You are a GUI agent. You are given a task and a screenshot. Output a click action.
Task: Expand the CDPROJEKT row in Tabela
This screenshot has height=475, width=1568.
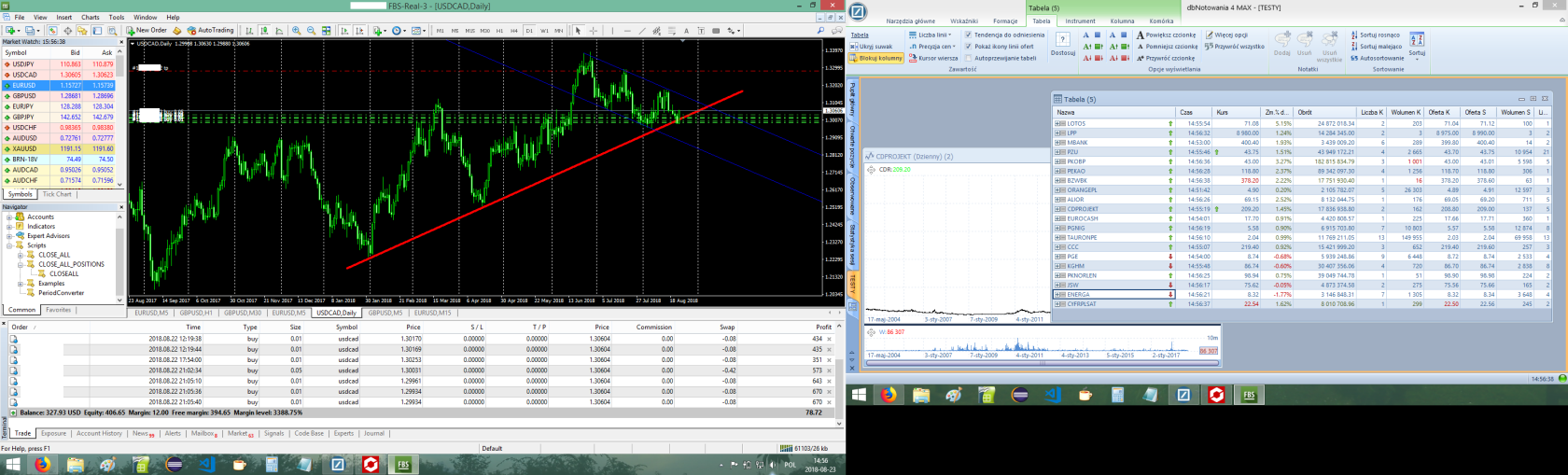coord(1058,209)
